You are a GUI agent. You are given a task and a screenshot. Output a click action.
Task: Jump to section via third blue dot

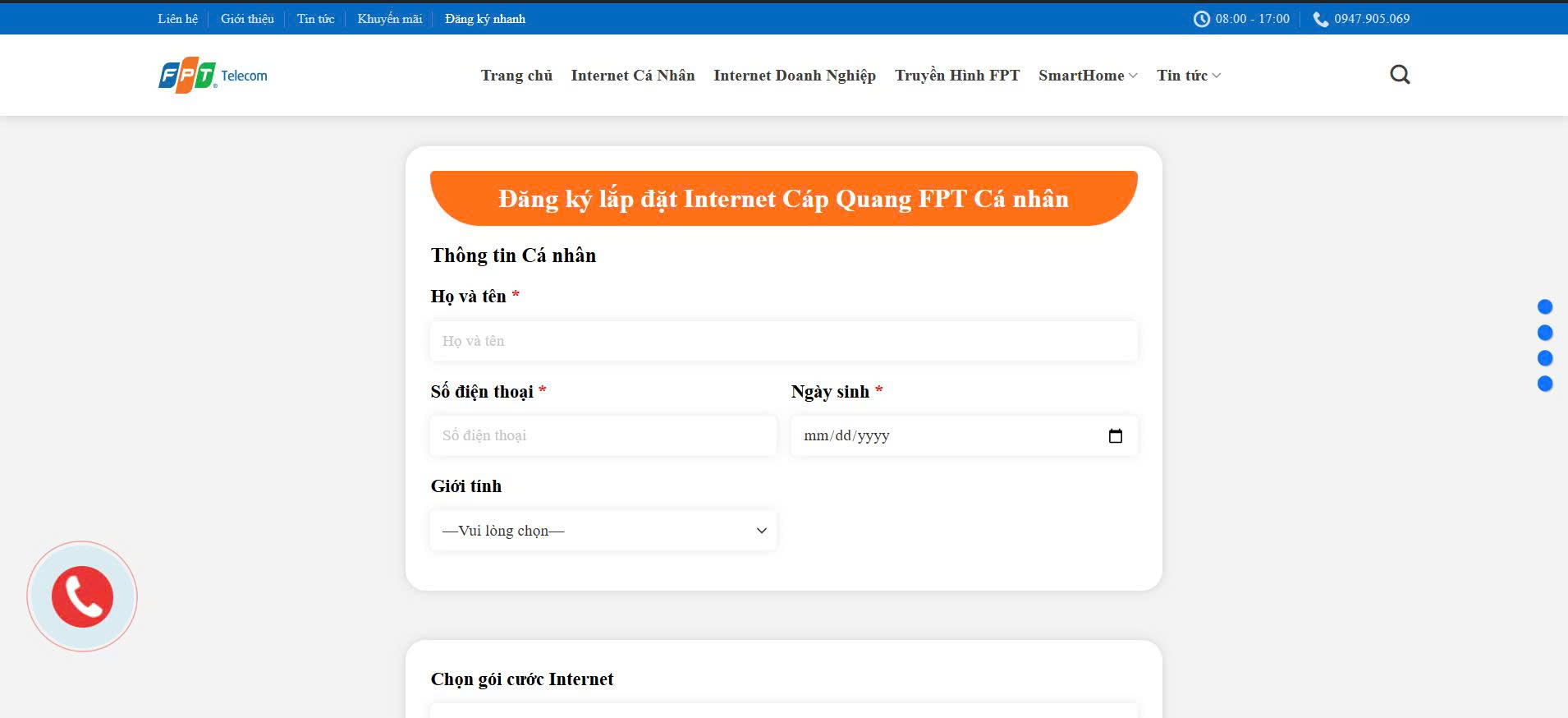click(x=1544, y=358)
